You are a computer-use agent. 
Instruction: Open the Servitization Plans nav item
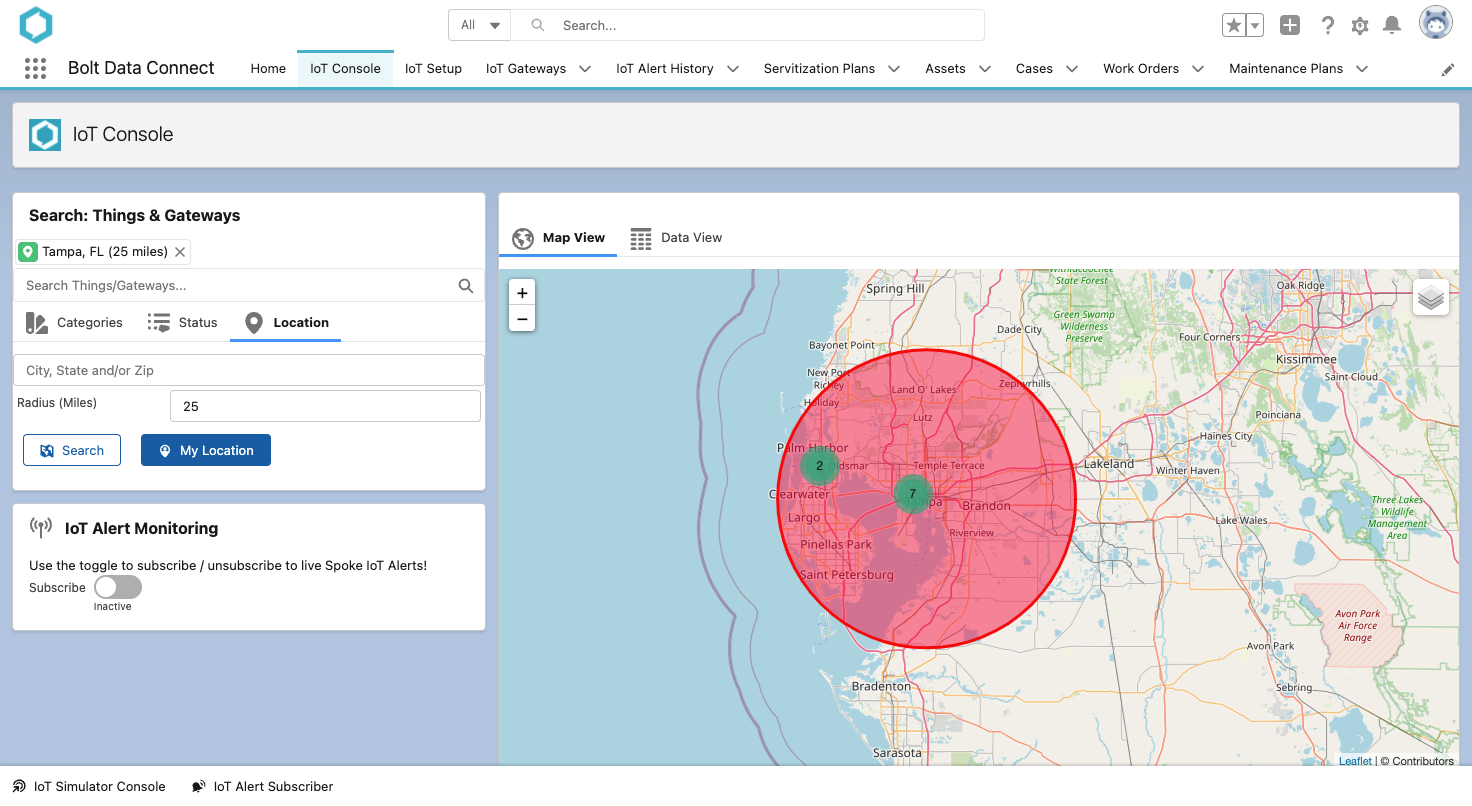819,69
